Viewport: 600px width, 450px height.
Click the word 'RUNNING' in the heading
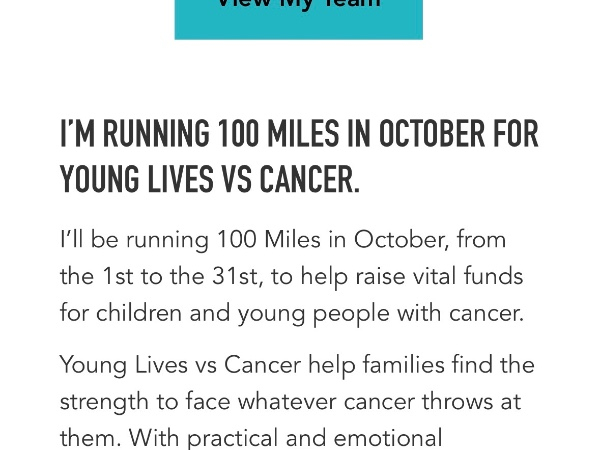[157, 134]
